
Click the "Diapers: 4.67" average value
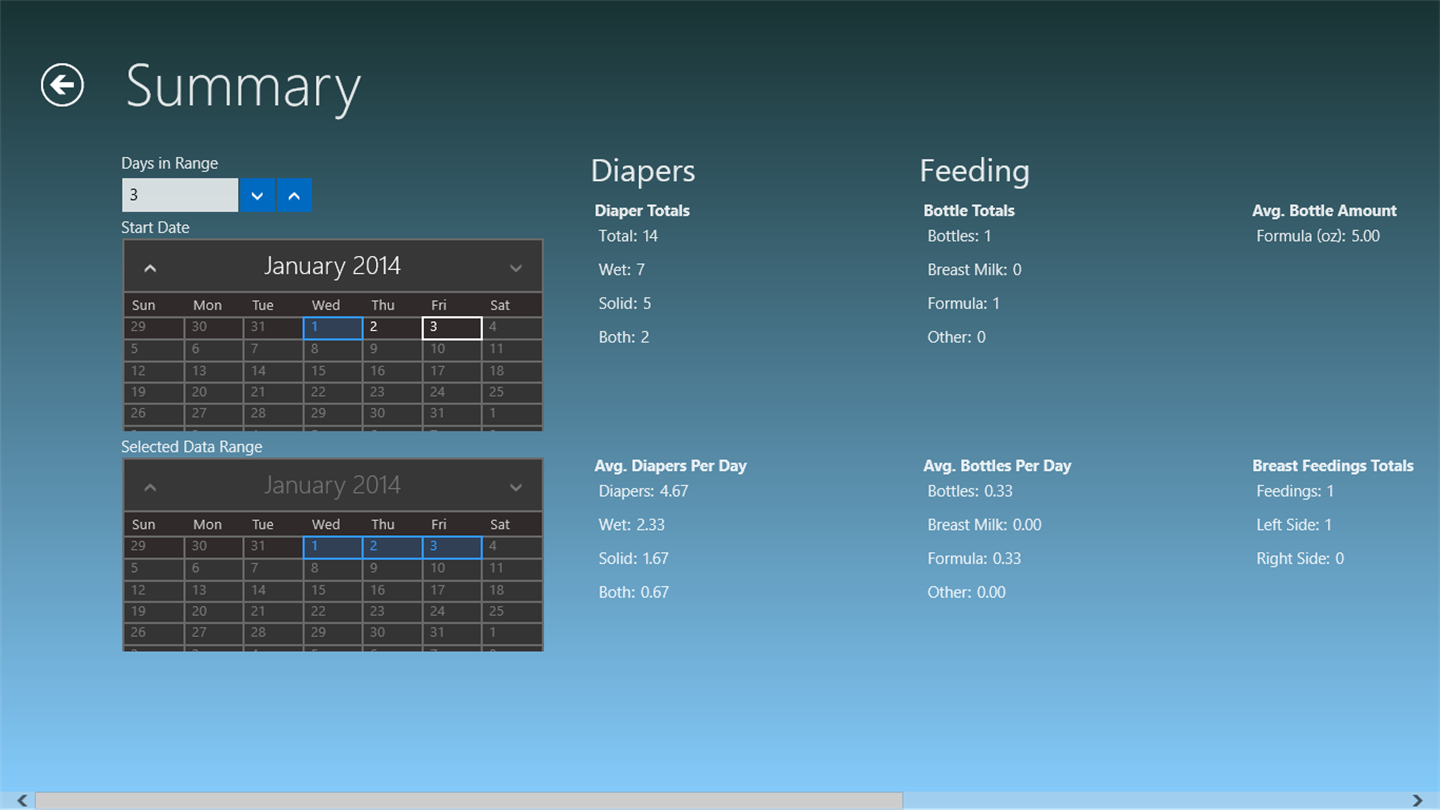[x=643, y=491]
